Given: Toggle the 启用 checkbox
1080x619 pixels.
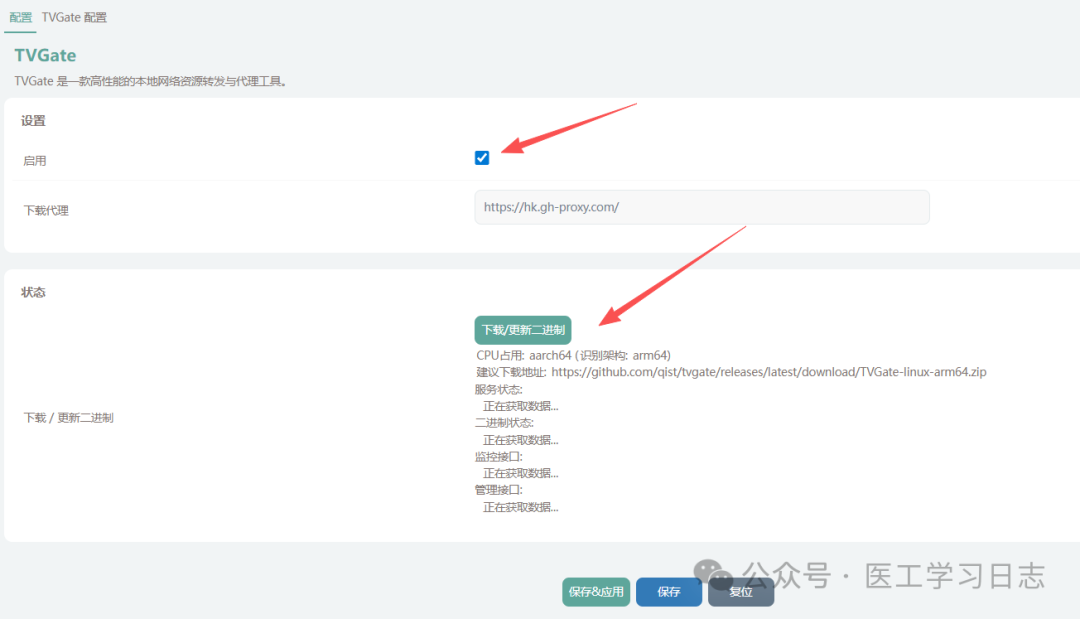Looking at the screenshot, I should (x=482, y=158).
